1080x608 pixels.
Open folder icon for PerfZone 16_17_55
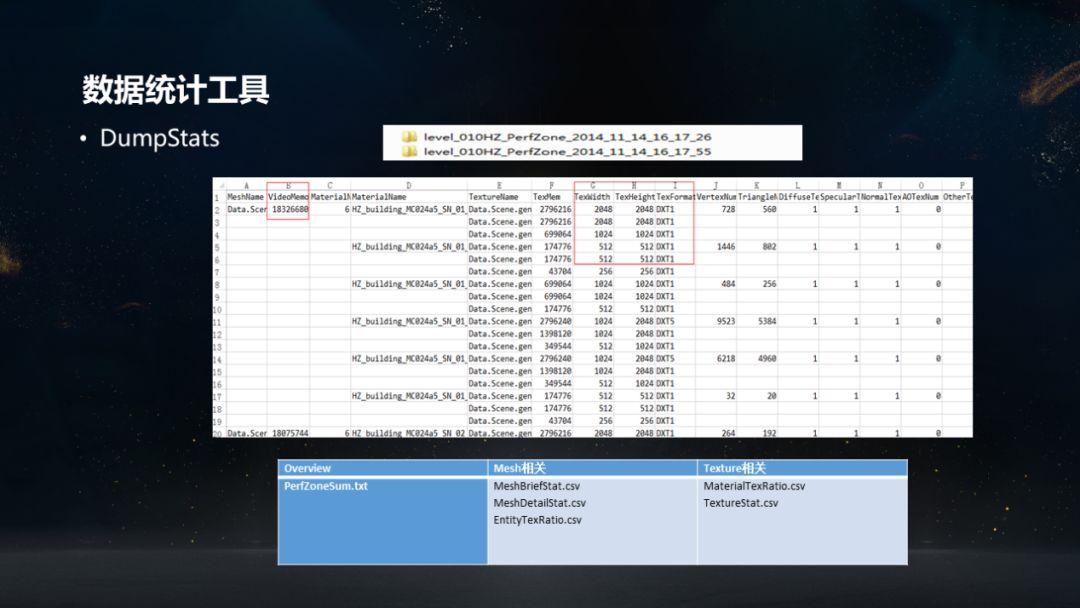(x=409, y=151)
